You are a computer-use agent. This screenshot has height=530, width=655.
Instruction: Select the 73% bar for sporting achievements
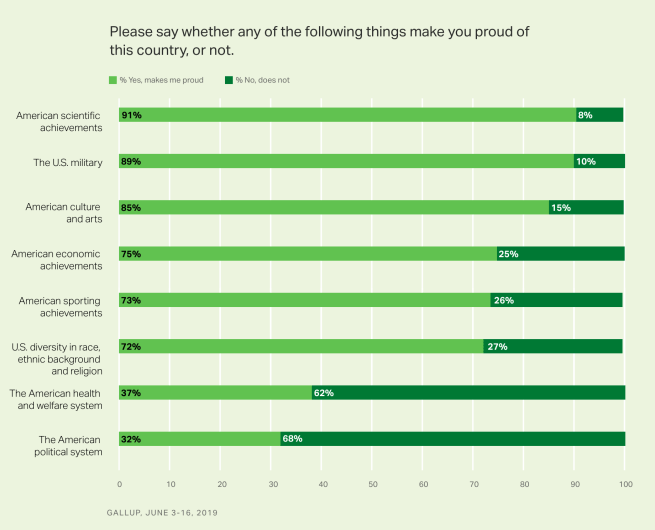pos(305,300)
